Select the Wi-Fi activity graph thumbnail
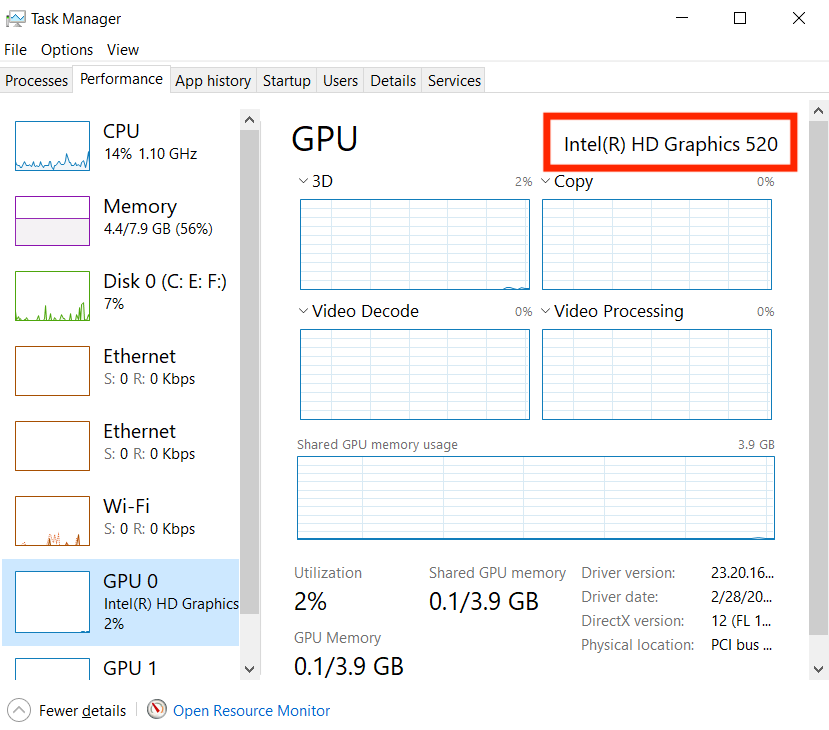The height and width of the screenshot is (730, 829). pyautogui.click(x=52, y=521)
